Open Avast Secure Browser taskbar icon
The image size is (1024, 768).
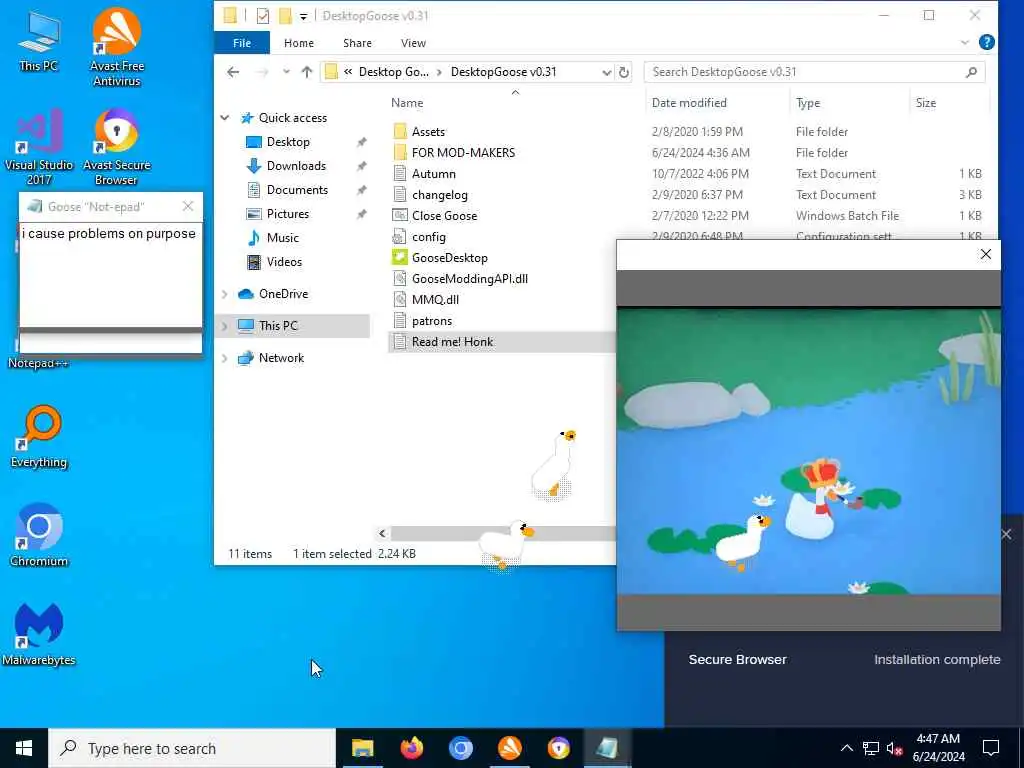pos(558,748)
